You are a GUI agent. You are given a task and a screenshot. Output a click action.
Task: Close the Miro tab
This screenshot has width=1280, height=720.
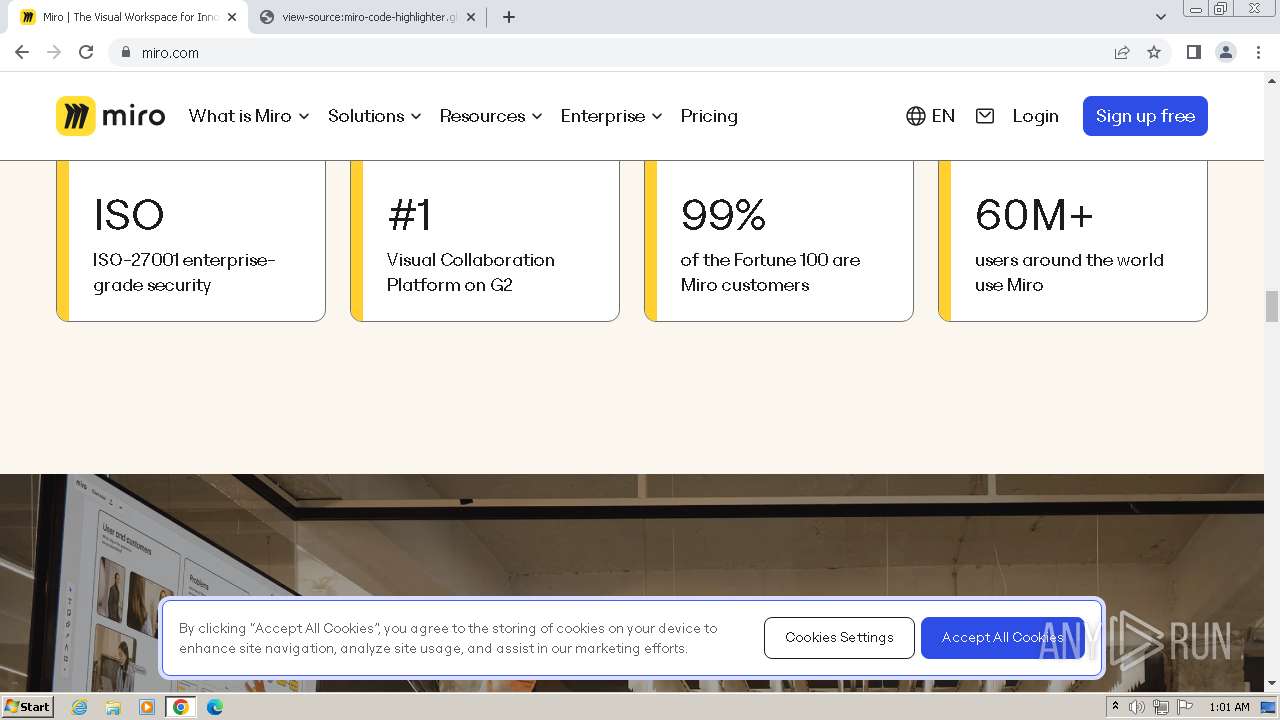(x=232, y=17)
